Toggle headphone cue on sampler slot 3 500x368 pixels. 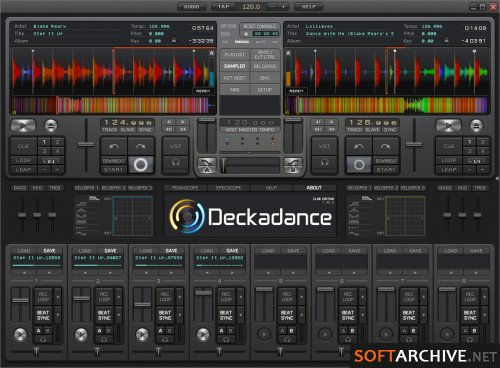coord(165,340)
